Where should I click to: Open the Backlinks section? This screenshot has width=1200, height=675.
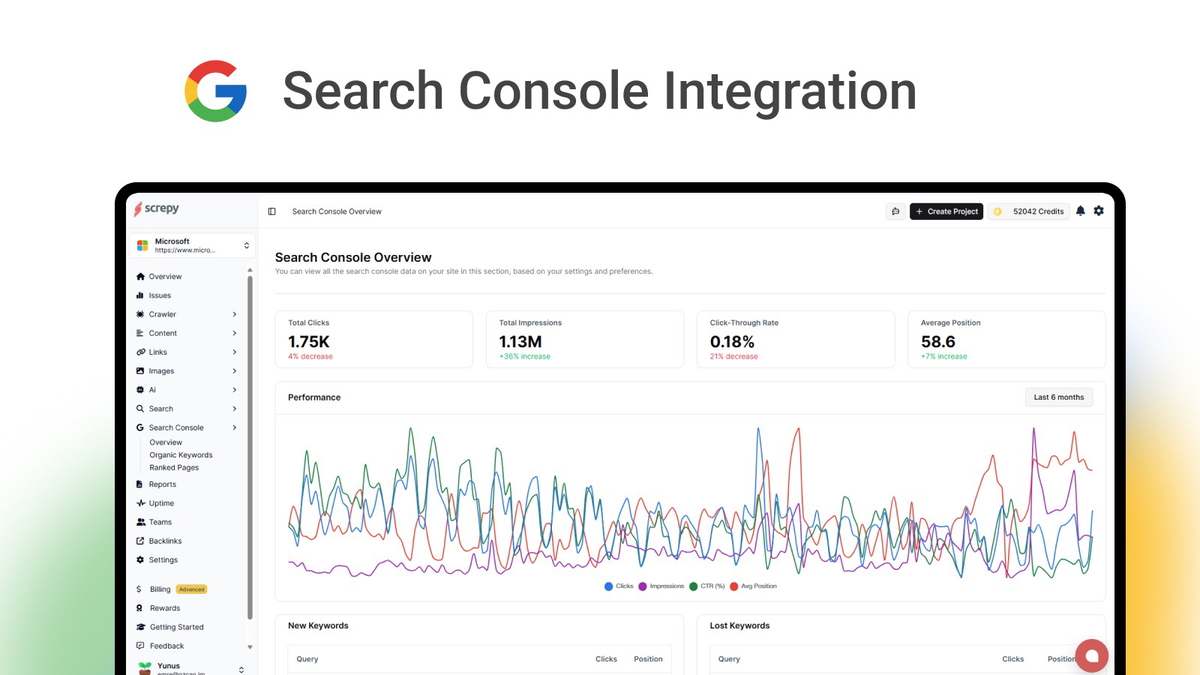pos(163,540)
